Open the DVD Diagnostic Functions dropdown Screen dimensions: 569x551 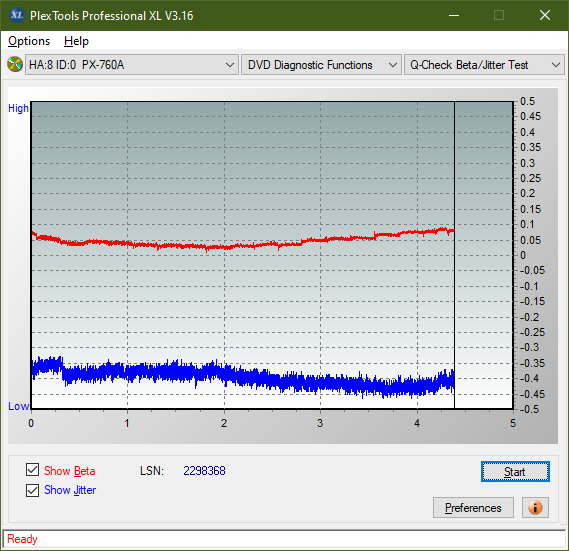[x=321, y=65]
